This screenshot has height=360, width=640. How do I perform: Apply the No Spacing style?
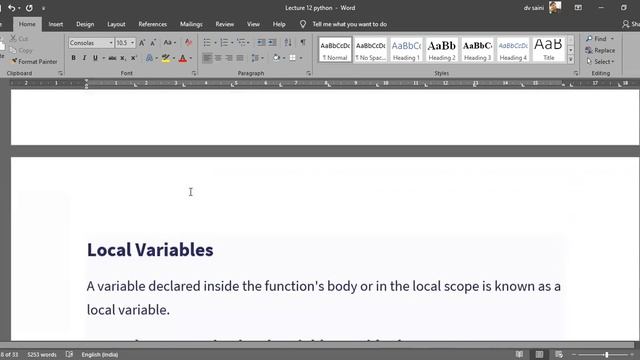coord(371,50)
